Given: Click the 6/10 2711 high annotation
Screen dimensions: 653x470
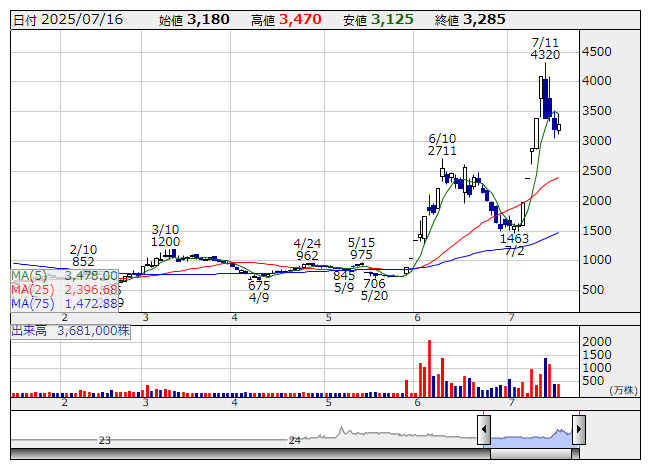Looking at the screenshot, I should 442,144.
